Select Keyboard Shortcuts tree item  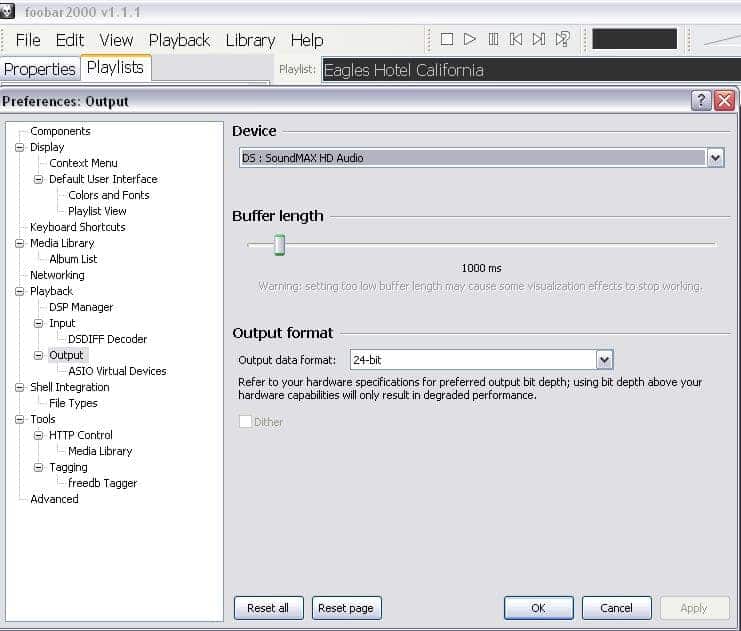(x=78, y=227)
